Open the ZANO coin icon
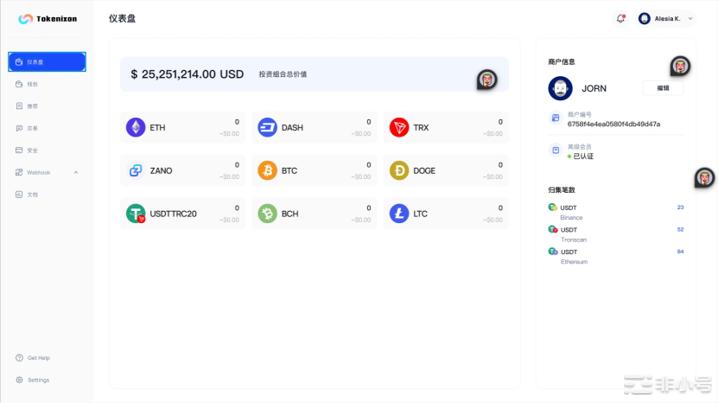The height and width of the screenshot is (403, 718). point(136,170)
